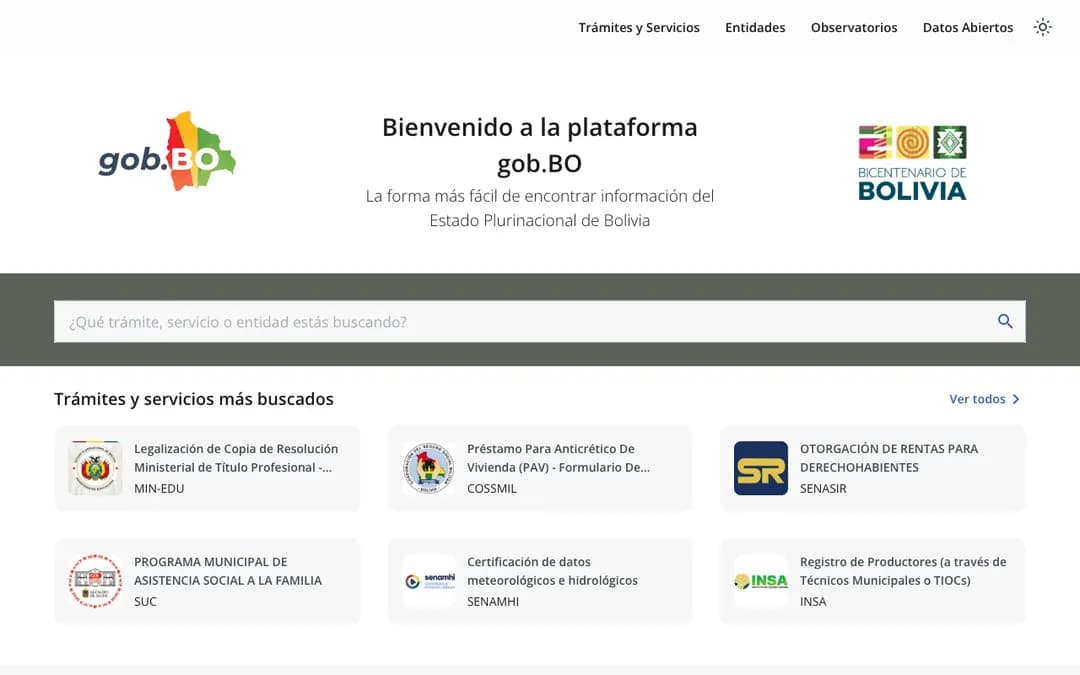The image size is (1080, 675).
Task: Click the COSSMIL entity label
Action: coord(492,488)
